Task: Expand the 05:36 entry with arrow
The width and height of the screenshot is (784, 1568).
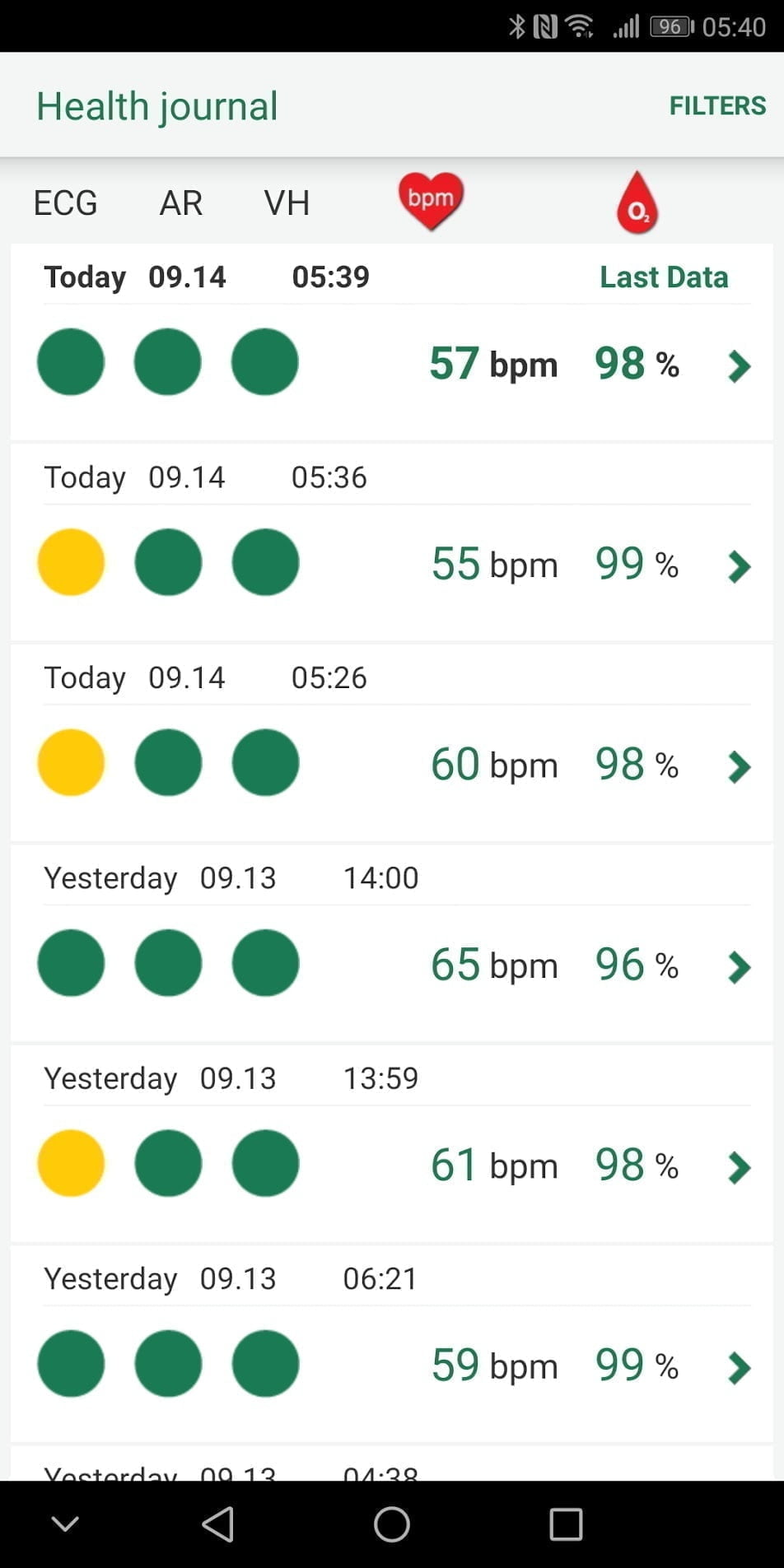Action: click(739, 566)
